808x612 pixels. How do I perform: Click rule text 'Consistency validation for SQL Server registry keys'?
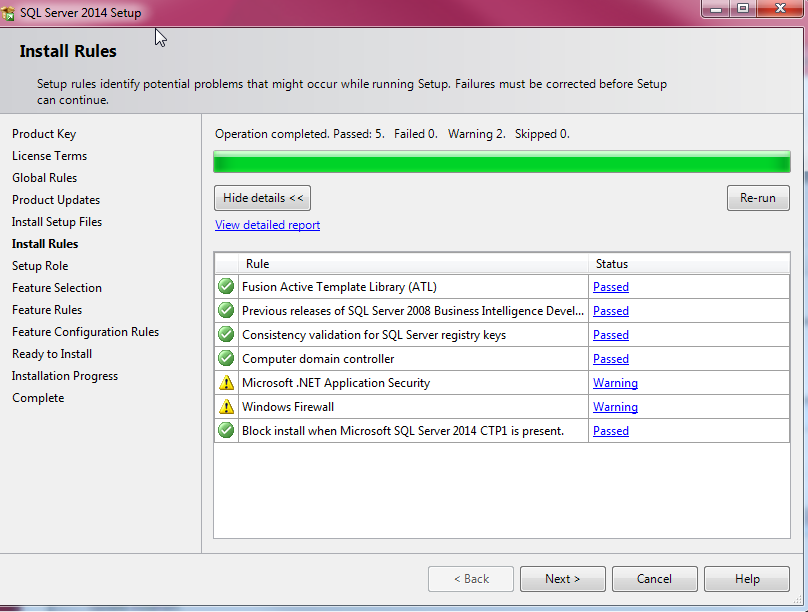374,335
